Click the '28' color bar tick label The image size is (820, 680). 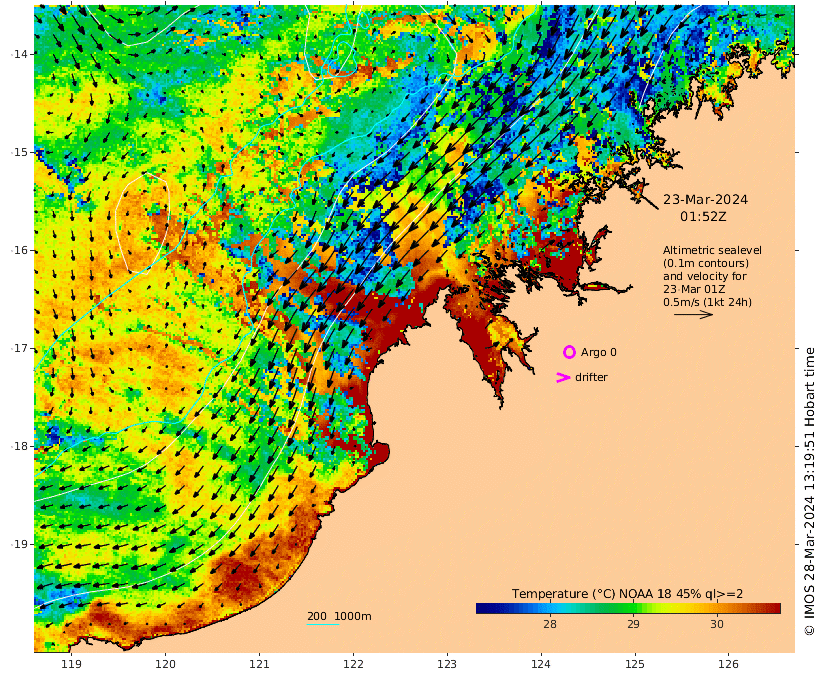click(x=550, y=624)
